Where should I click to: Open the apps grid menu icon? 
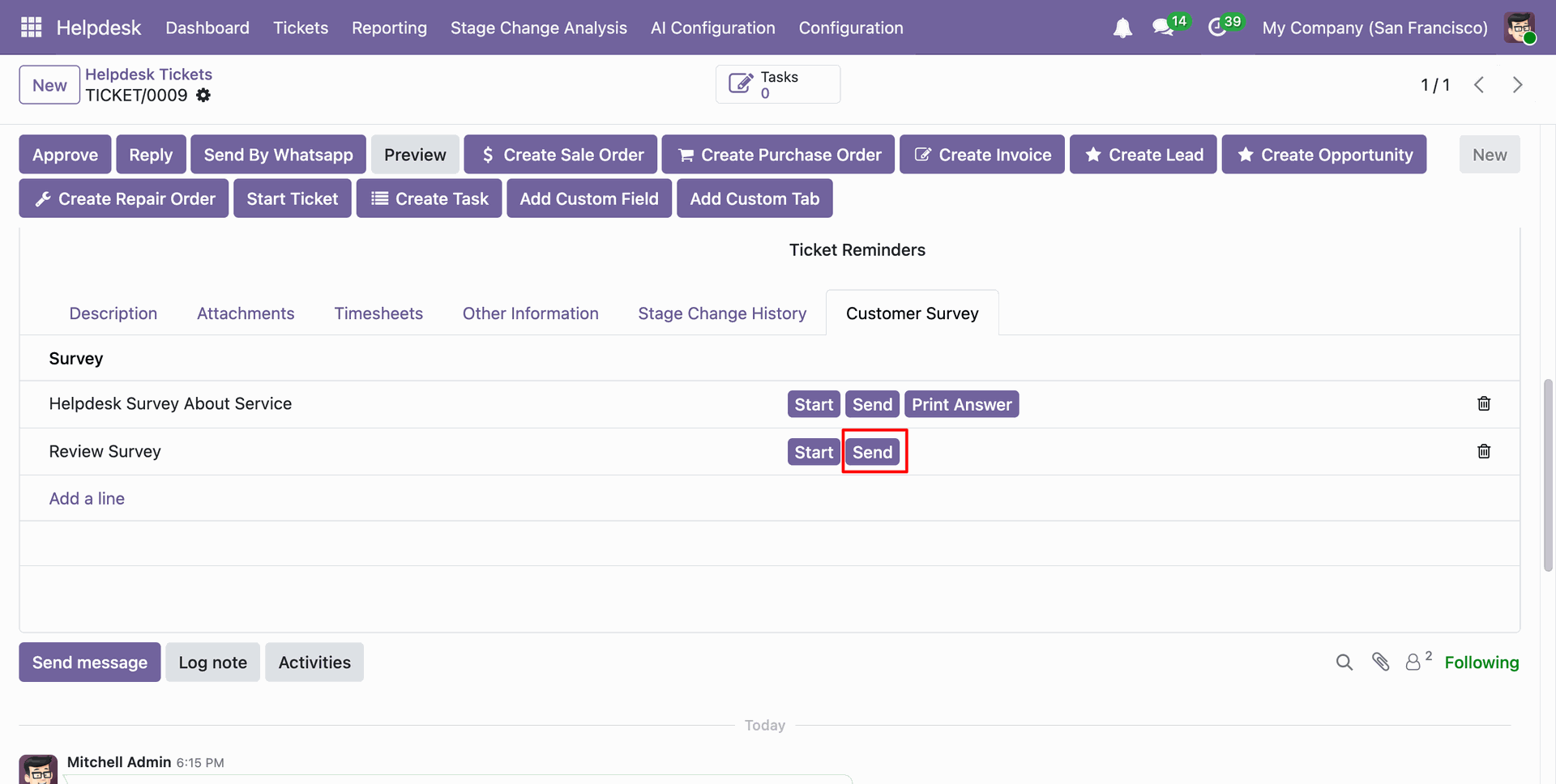point(31,28)
